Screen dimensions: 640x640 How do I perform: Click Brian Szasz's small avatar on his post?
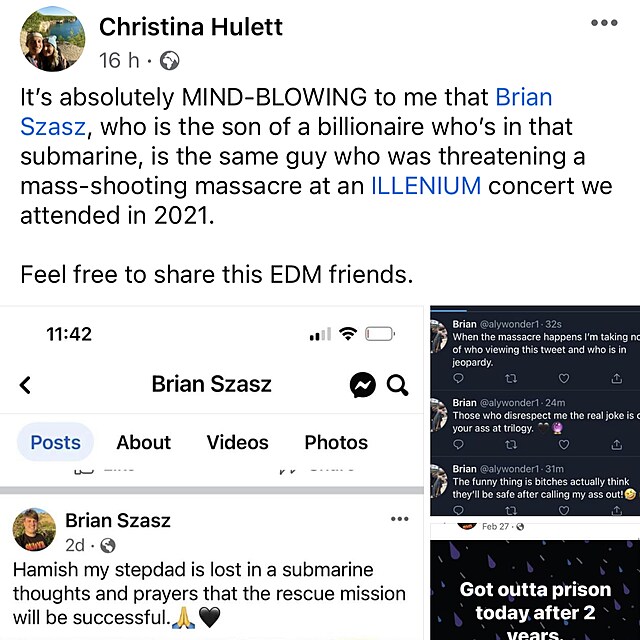click(x=34, y=531)
